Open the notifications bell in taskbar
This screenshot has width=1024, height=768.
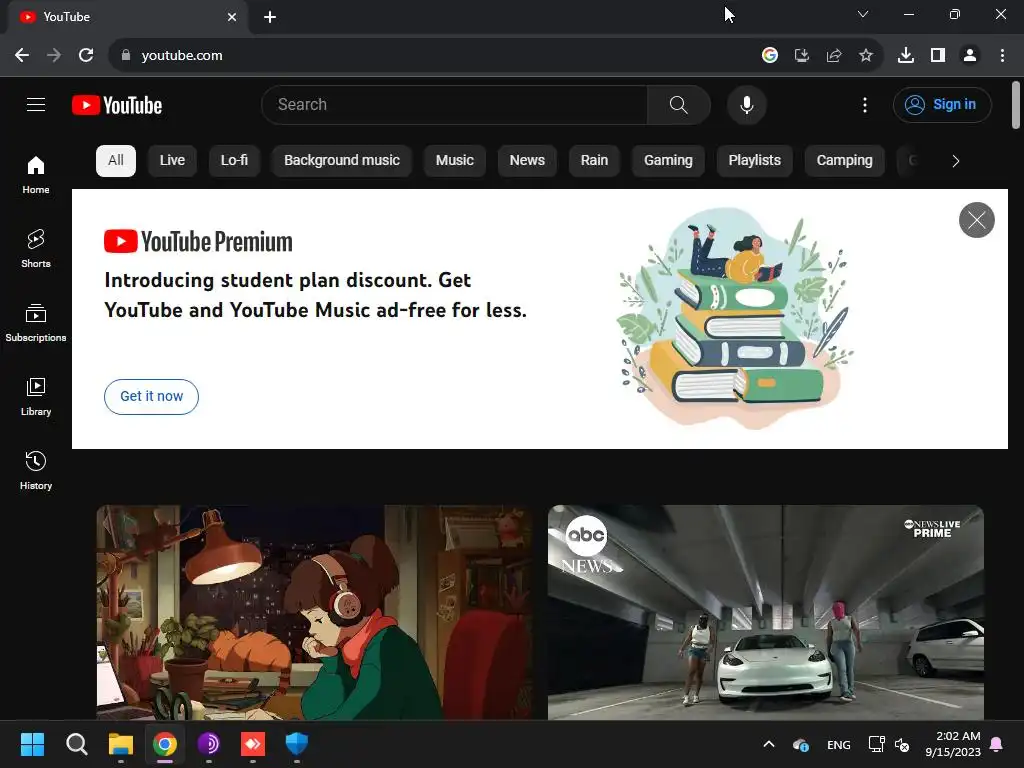pyautogui.click(x=997, y=744)
